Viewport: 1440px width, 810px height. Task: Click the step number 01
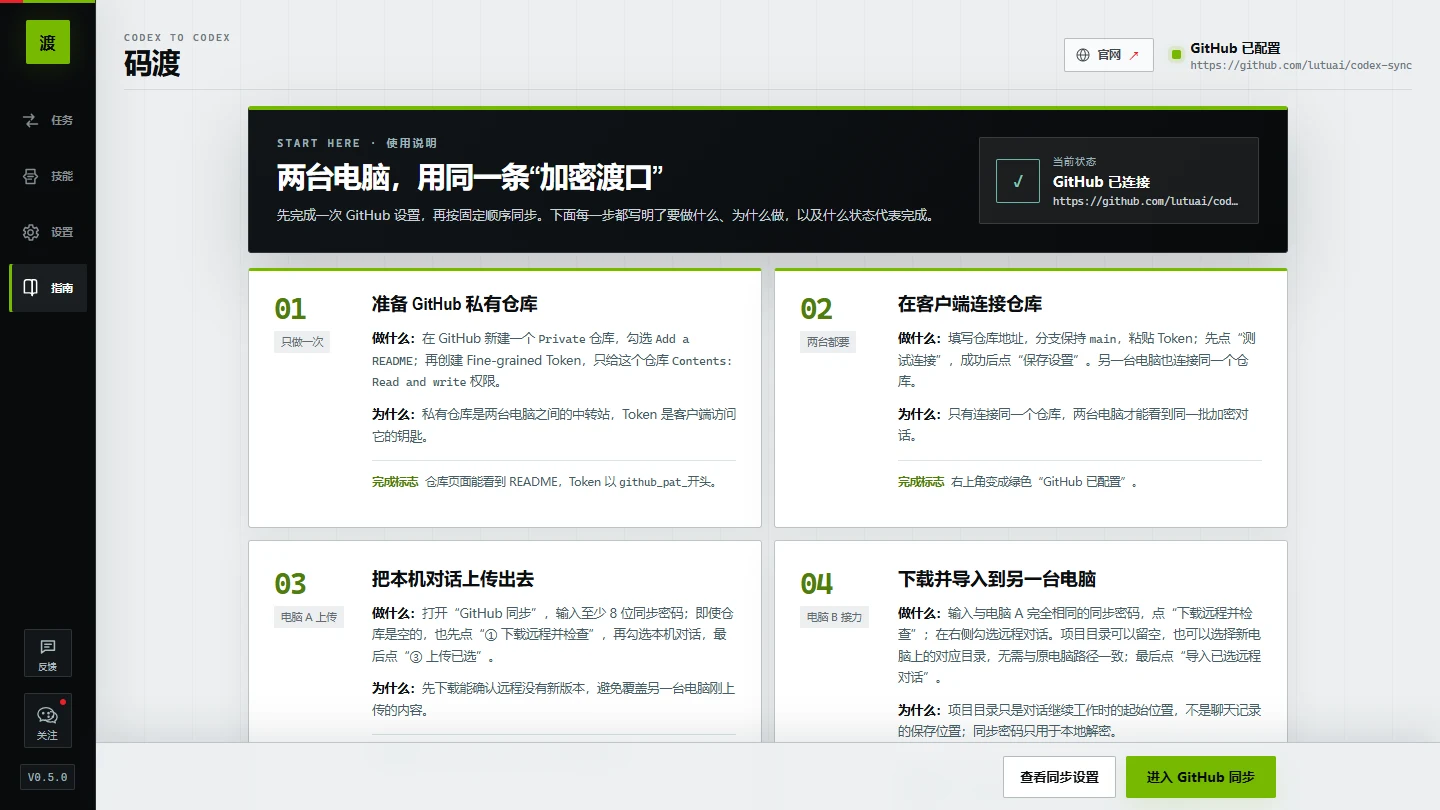[x=290, y=309]
